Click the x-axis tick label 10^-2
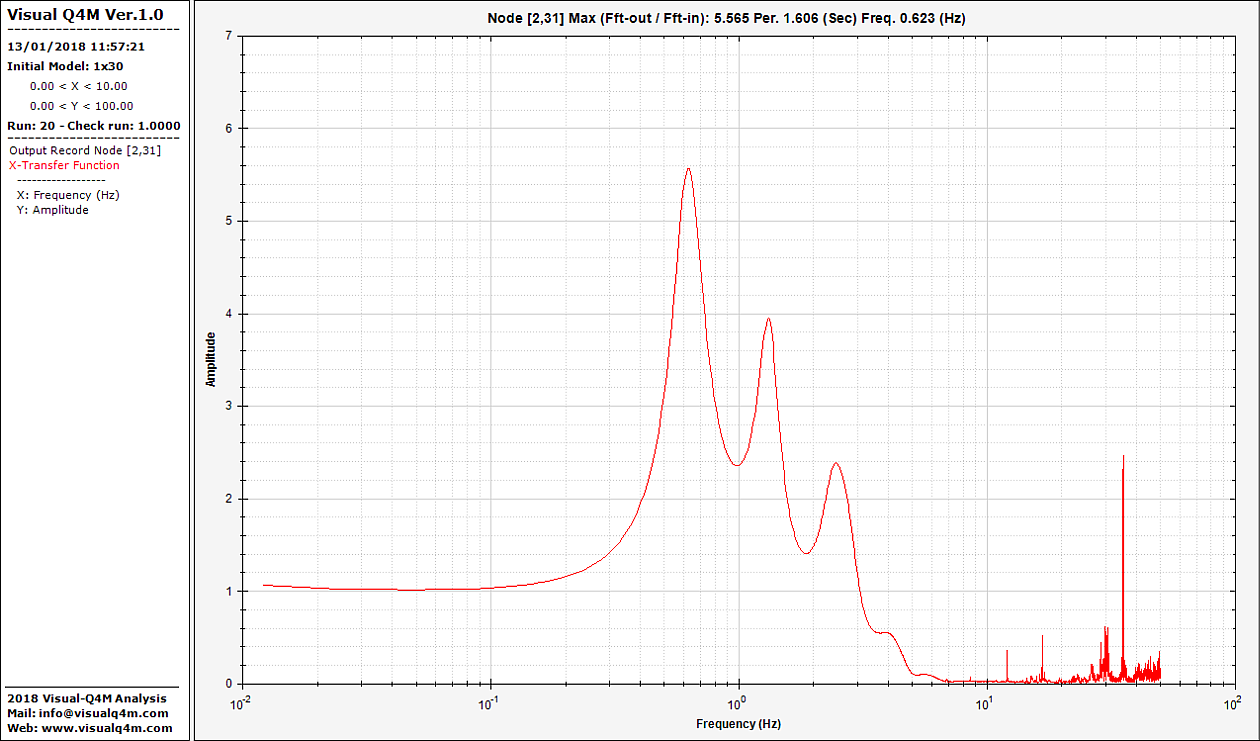This screenshot has height=741, width=1260. 241,702
